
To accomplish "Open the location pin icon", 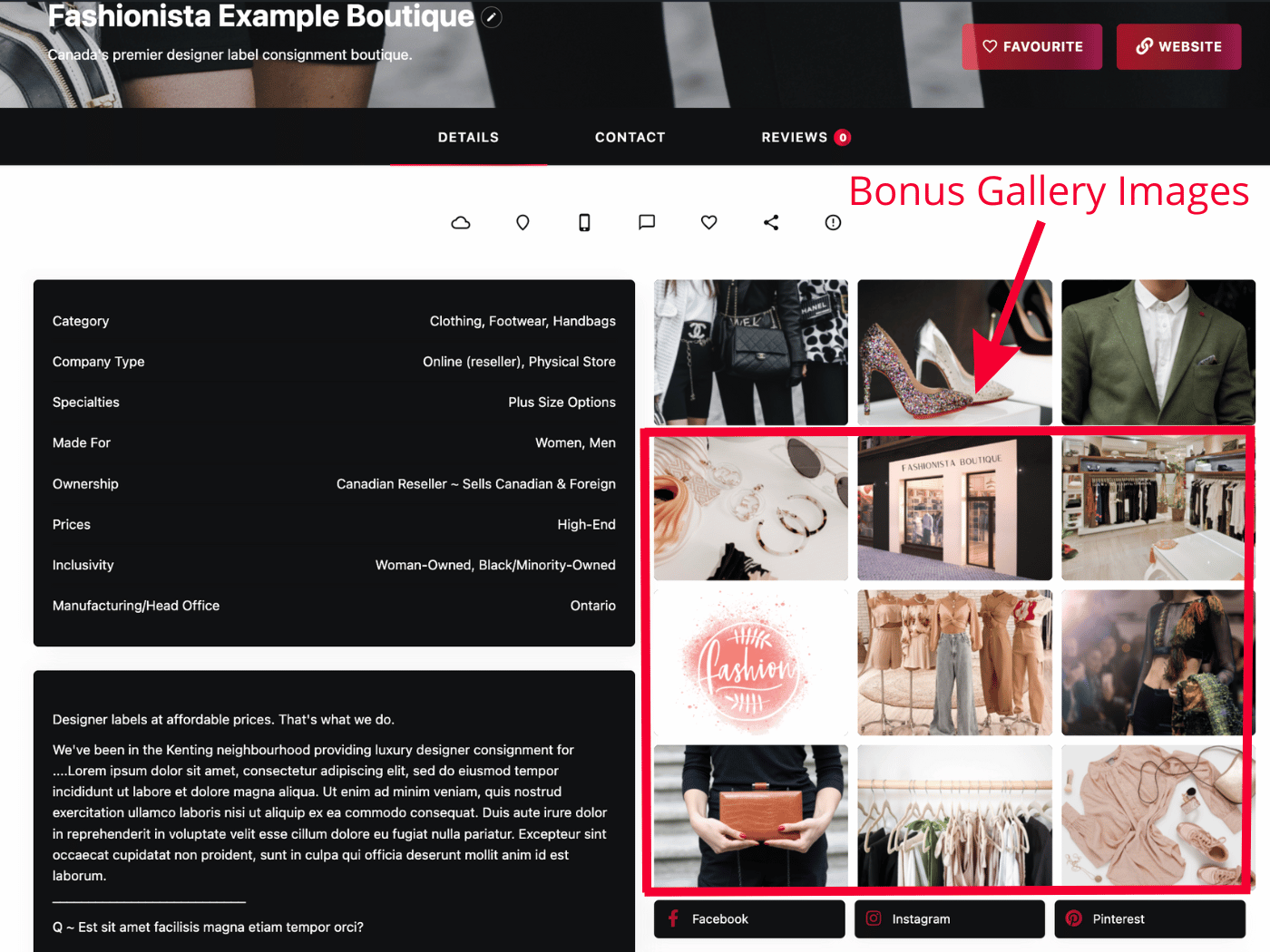I will click(523, 222).
